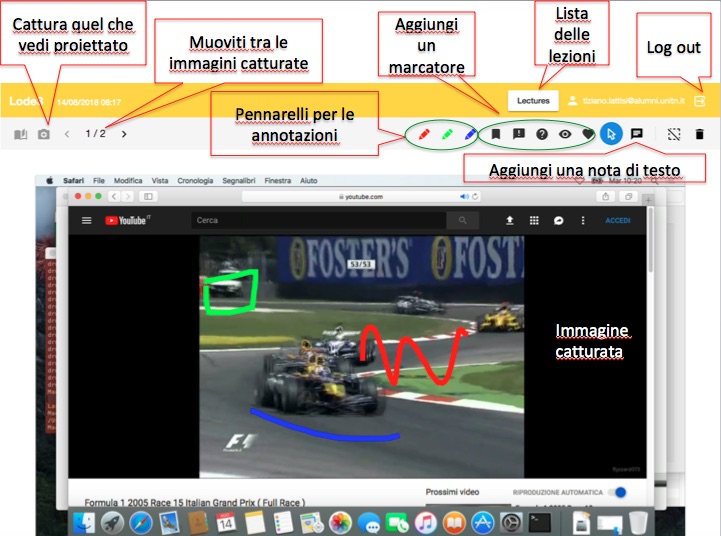The height and width of the screenshot is (536, 721).
Task: Open System Preferences gear in the Dock
Action: pyautogui.click(x=511, y=523)
